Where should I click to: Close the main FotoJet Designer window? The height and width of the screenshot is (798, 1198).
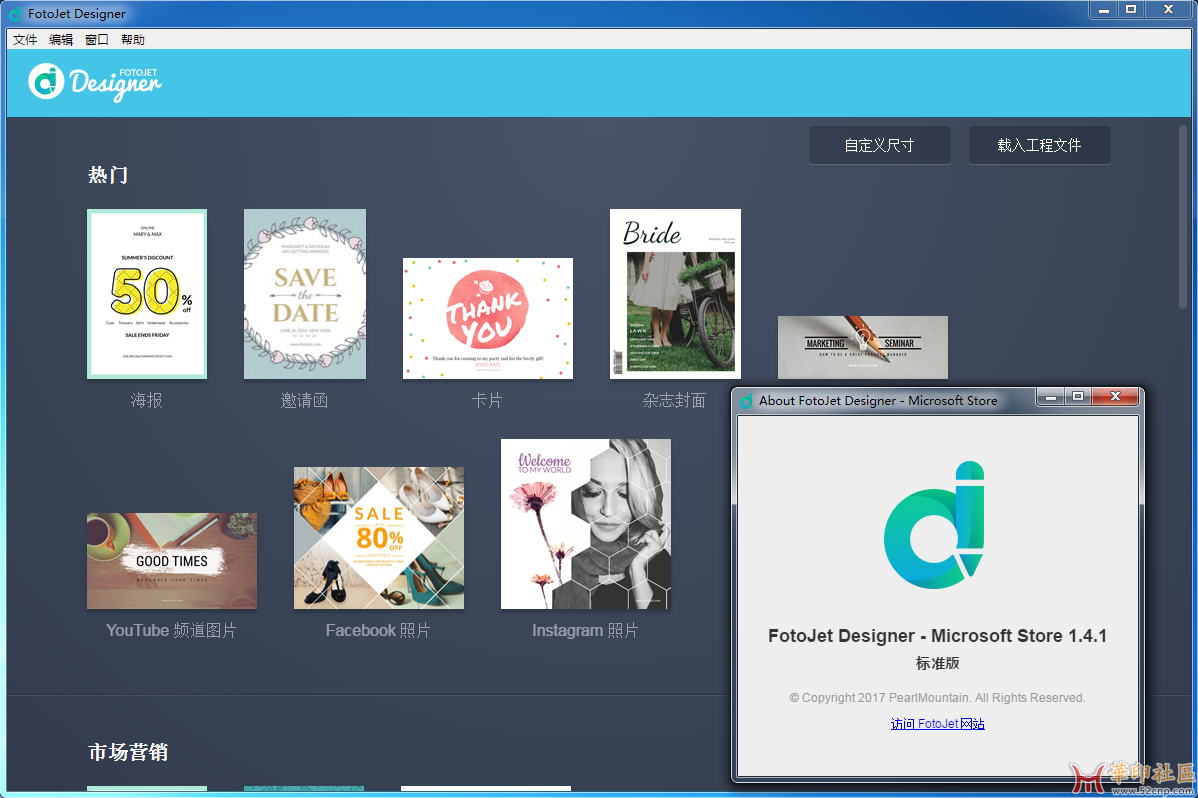coord(1168,9)
